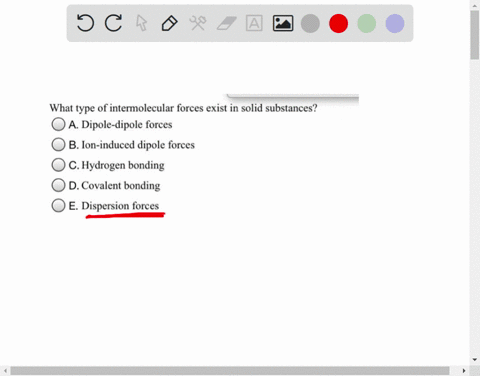This screenshot has width=480, height=376.
Task: Click the 'Hydrogen bonding' answer text
Action: pyautogui.click(x=123, y=165)
